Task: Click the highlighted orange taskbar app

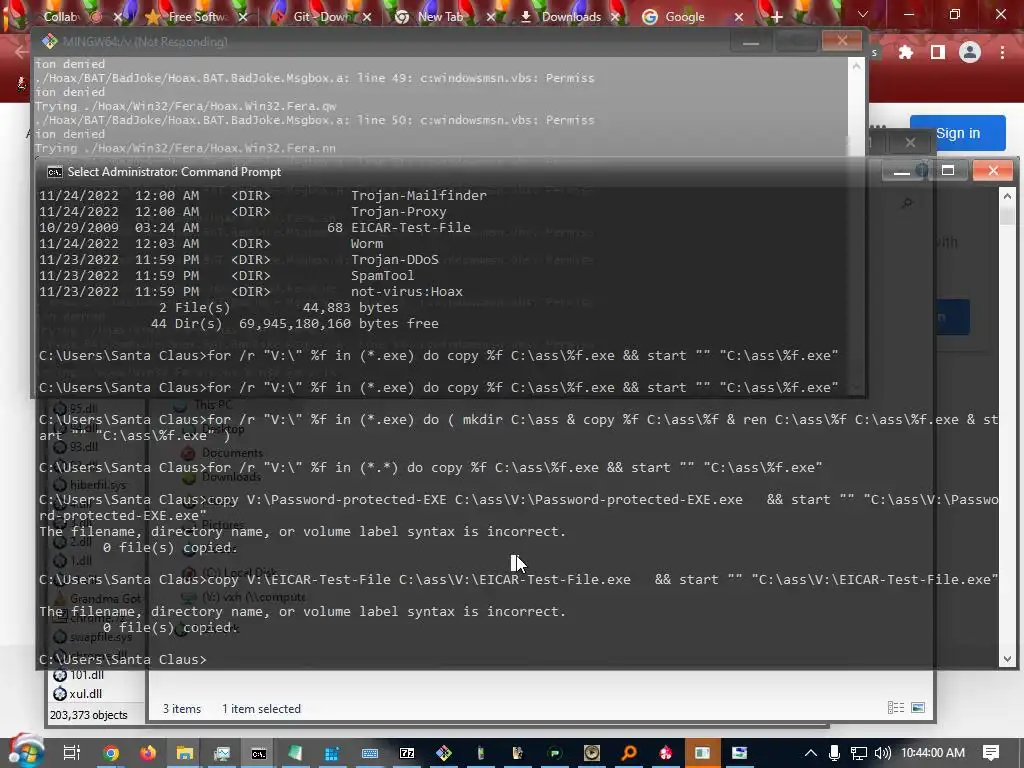Action: tap(703, 753)
